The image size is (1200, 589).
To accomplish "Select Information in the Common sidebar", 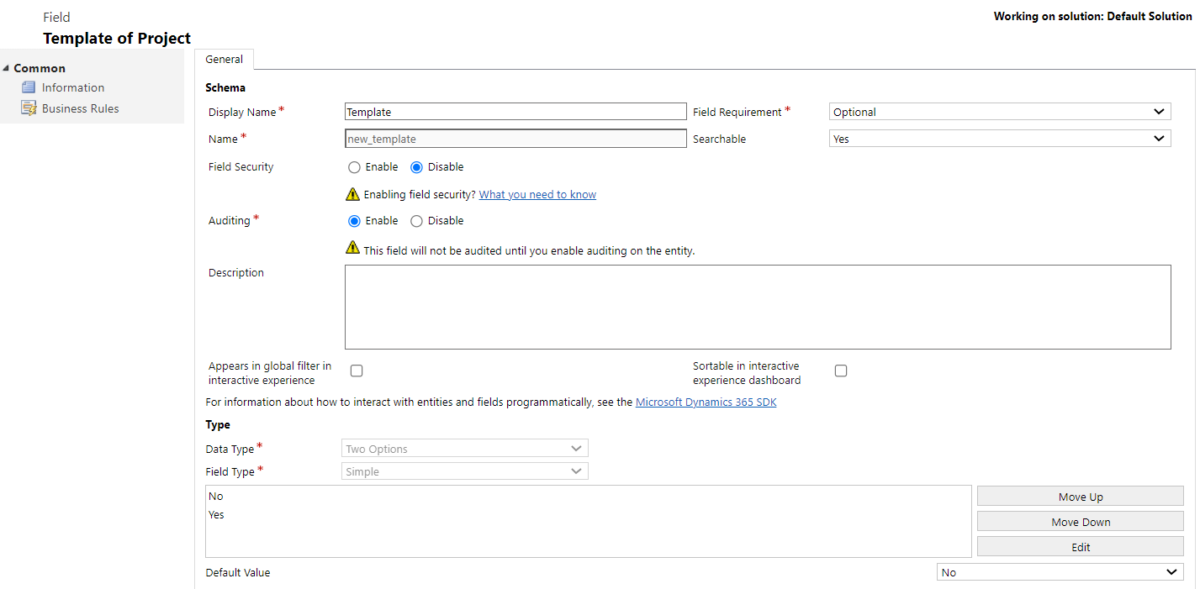I will point(72,87).
